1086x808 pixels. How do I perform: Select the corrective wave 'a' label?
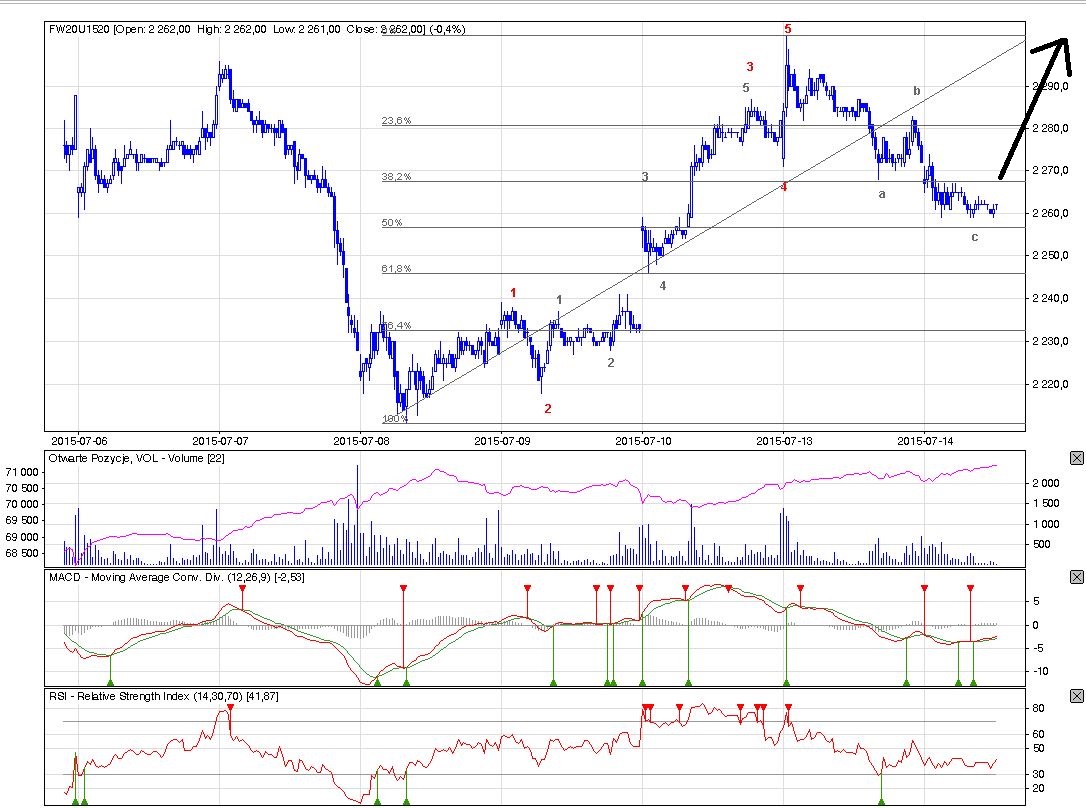coord(882,195)
